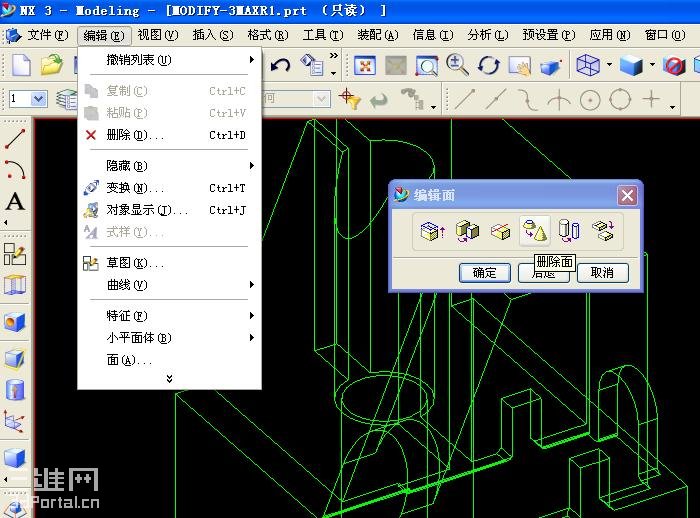Click the Pan hand icon

[520, 66]
